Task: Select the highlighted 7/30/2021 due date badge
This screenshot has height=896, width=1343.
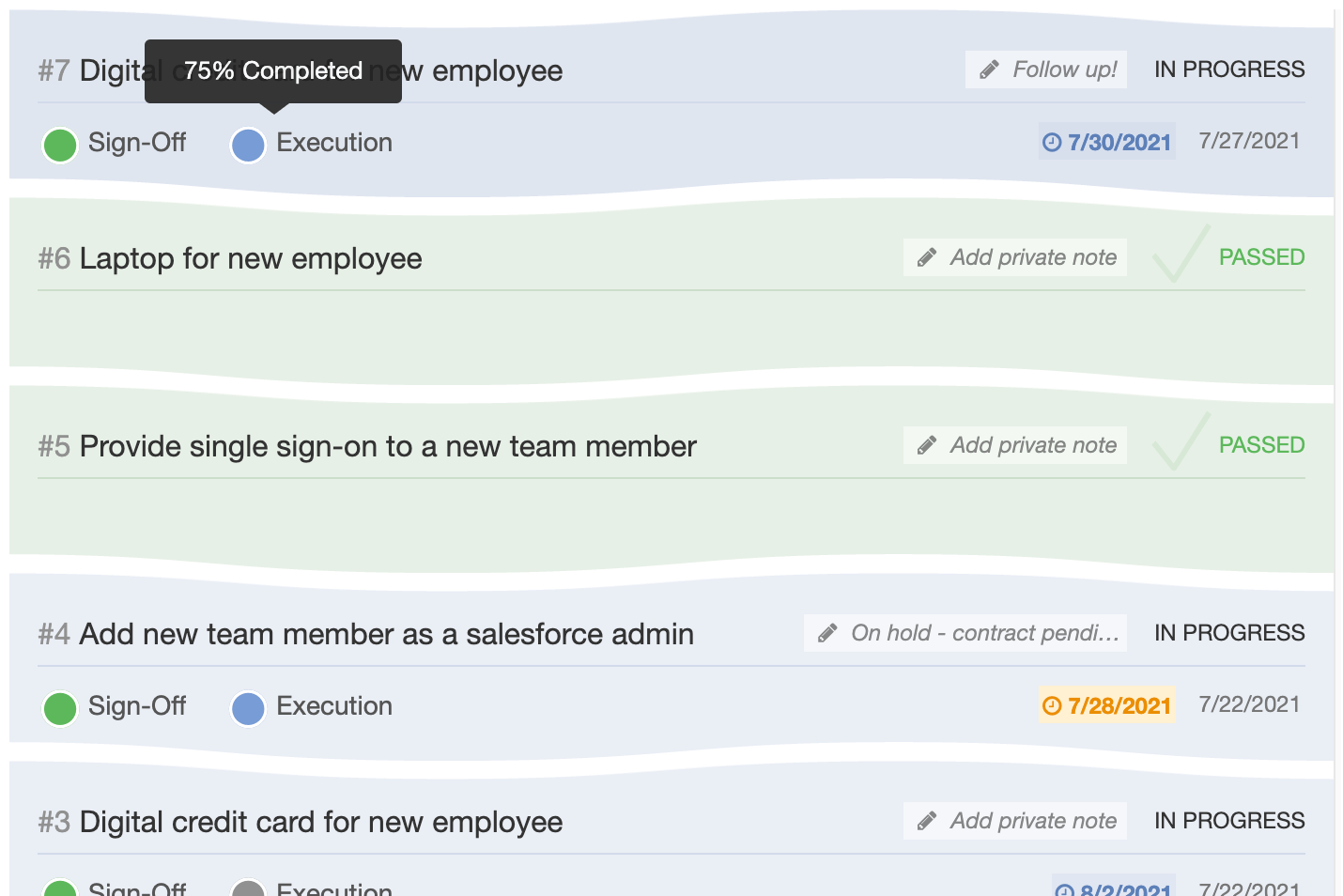Action: 1105,142
